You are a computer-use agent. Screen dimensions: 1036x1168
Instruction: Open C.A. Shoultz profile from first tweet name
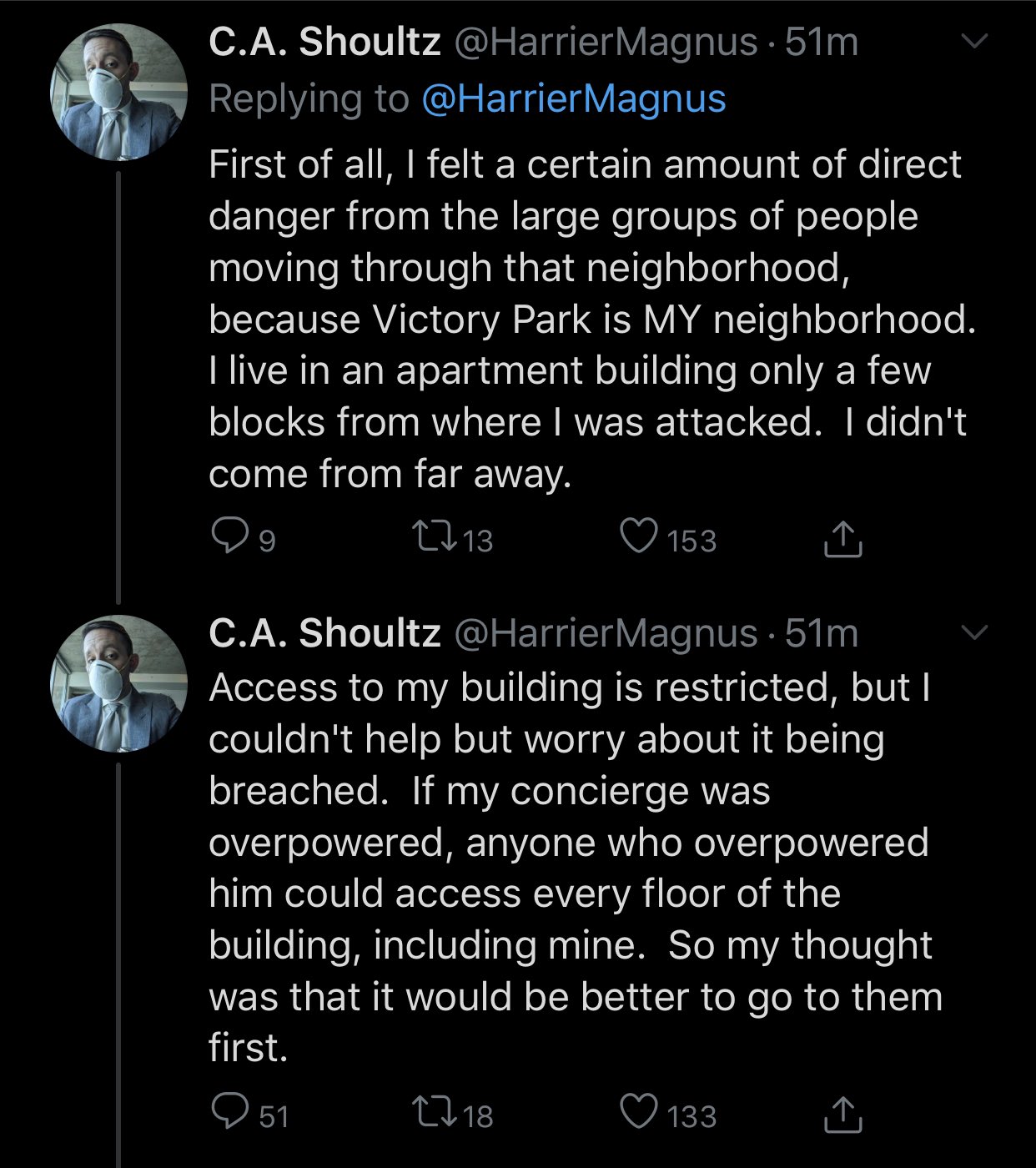324,42
